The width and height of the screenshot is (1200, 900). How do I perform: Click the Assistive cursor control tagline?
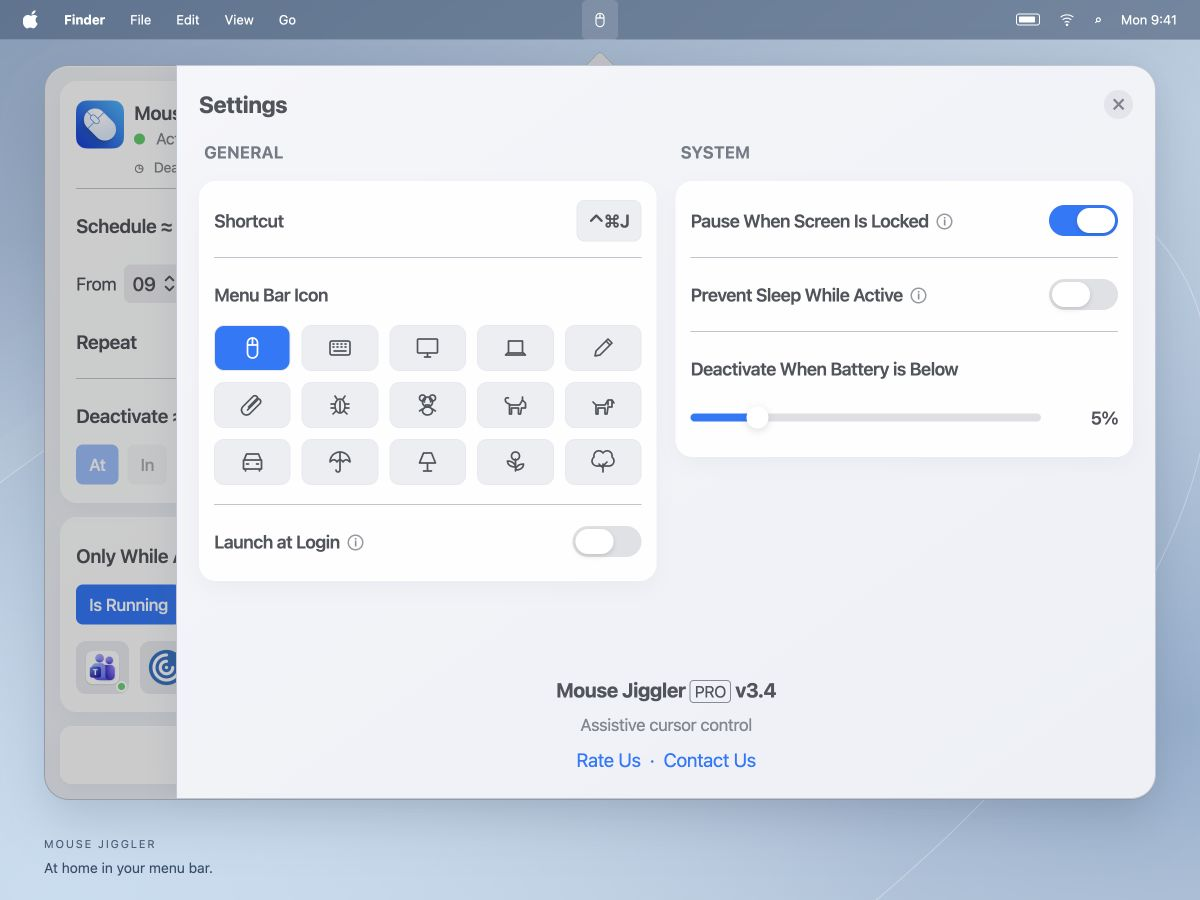coord(666,725)
